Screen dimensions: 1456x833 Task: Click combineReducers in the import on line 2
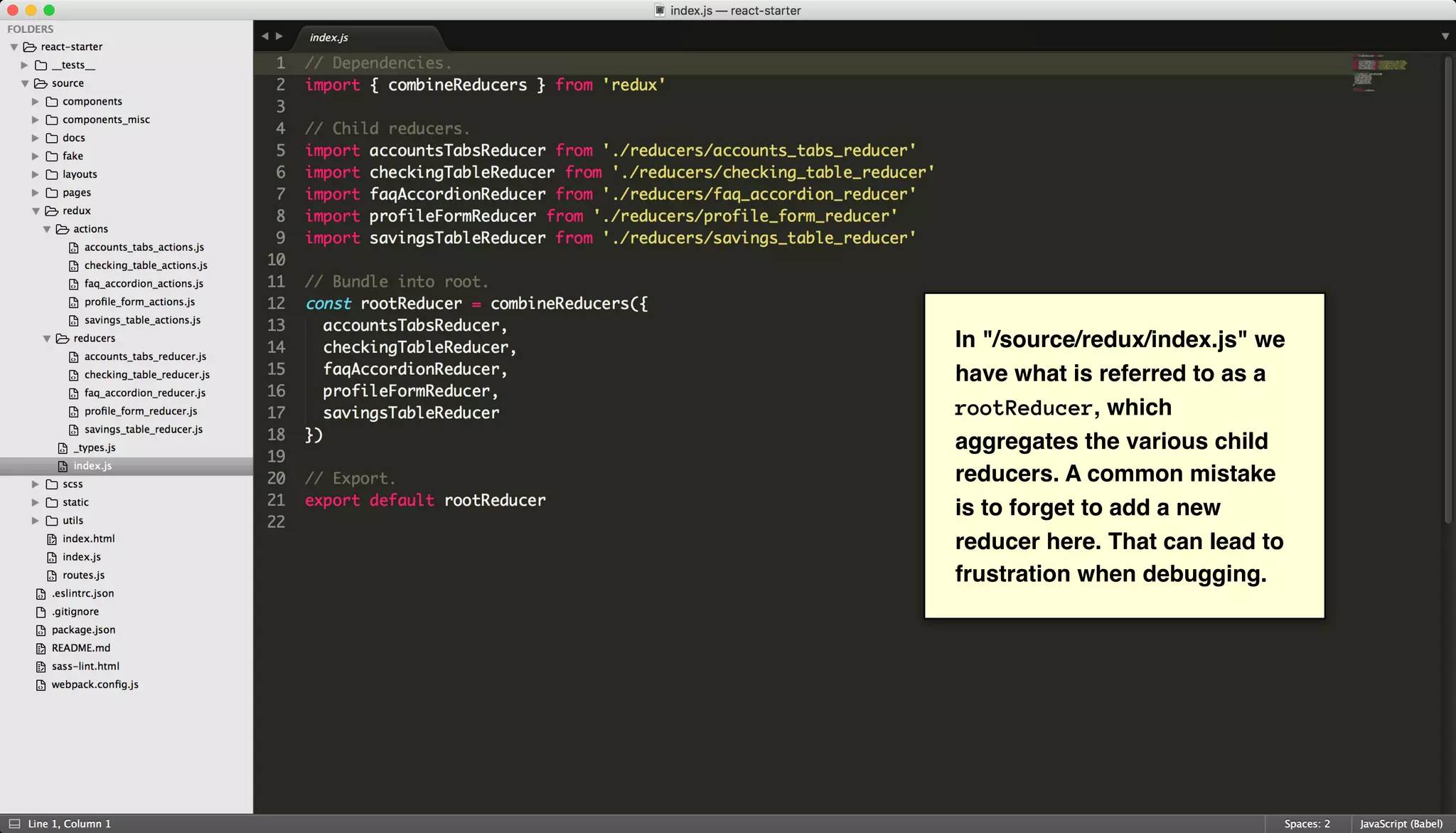coord(457,85)
